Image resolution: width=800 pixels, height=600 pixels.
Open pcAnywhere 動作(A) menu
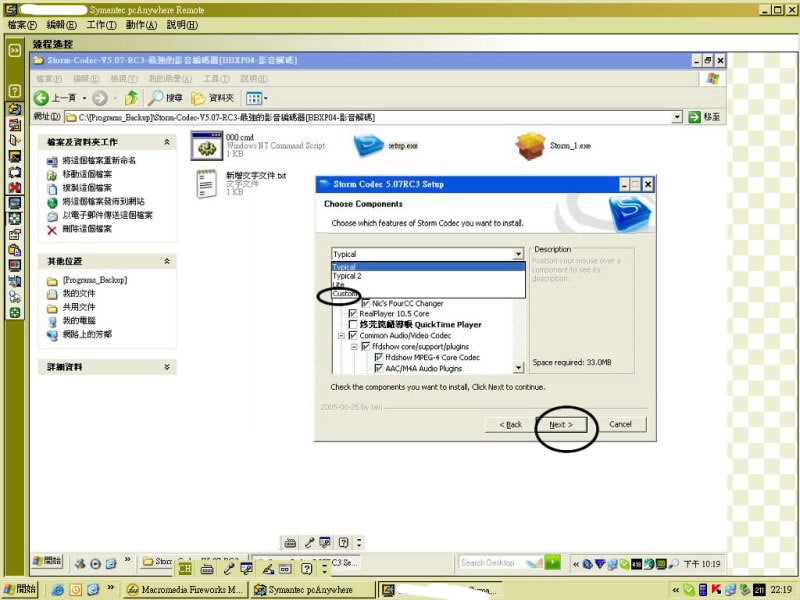click(x=141, y=25)
